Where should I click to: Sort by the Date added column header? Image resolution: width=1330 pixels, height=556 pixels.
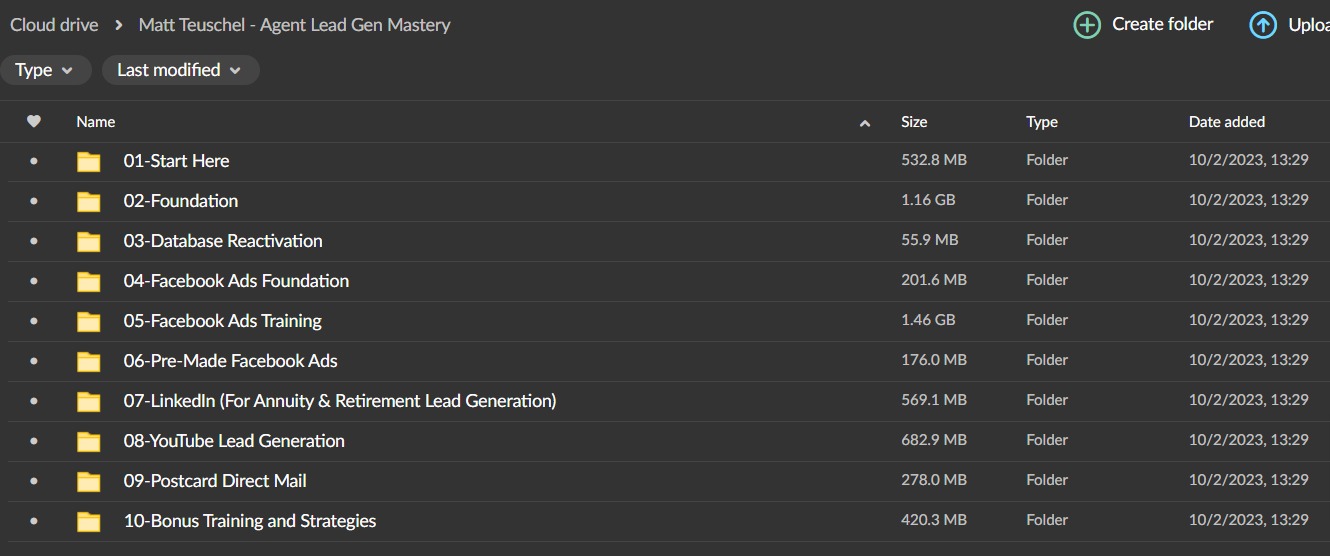pos(1227,121)
